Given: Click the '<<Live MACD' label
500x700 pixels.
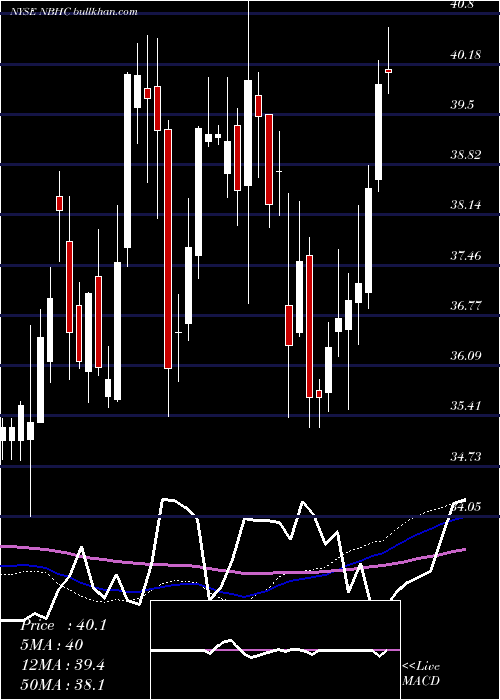Looking at the screenshot, I should point(421,673).
